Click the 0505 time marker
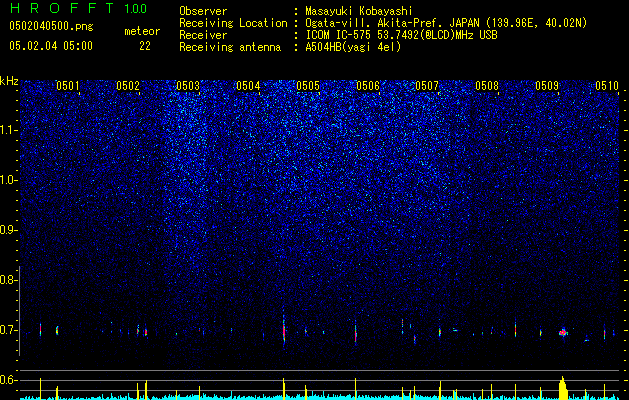 (x=308, y=85)
